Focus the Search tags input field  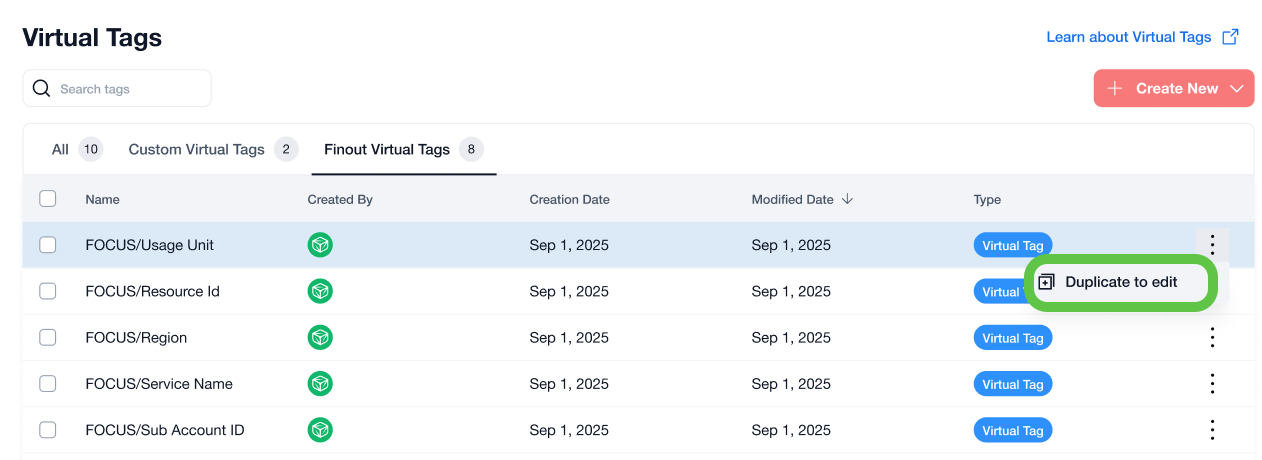coord(130,89)
